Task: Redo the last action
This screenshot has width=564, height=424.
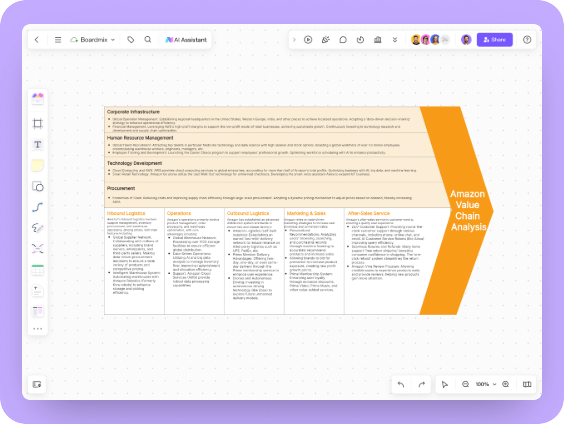Action: pyautogui.click(x=422, y=384)
